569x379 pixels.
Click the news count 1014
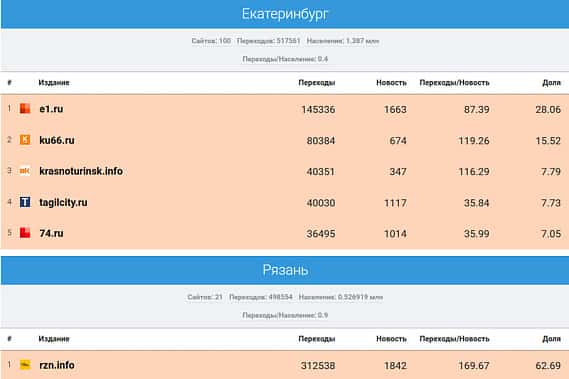(x=395, y=233)
